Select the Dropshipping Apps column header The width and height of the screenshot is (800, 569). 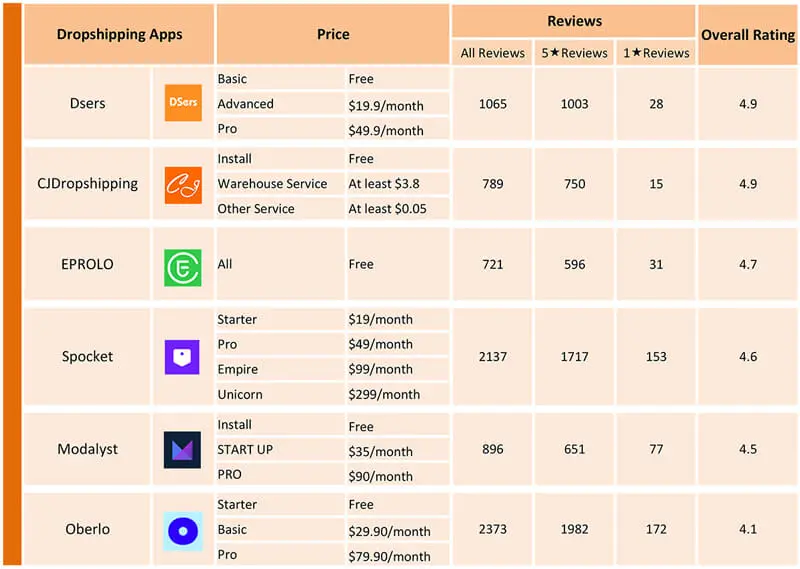[x=119, y=34]
